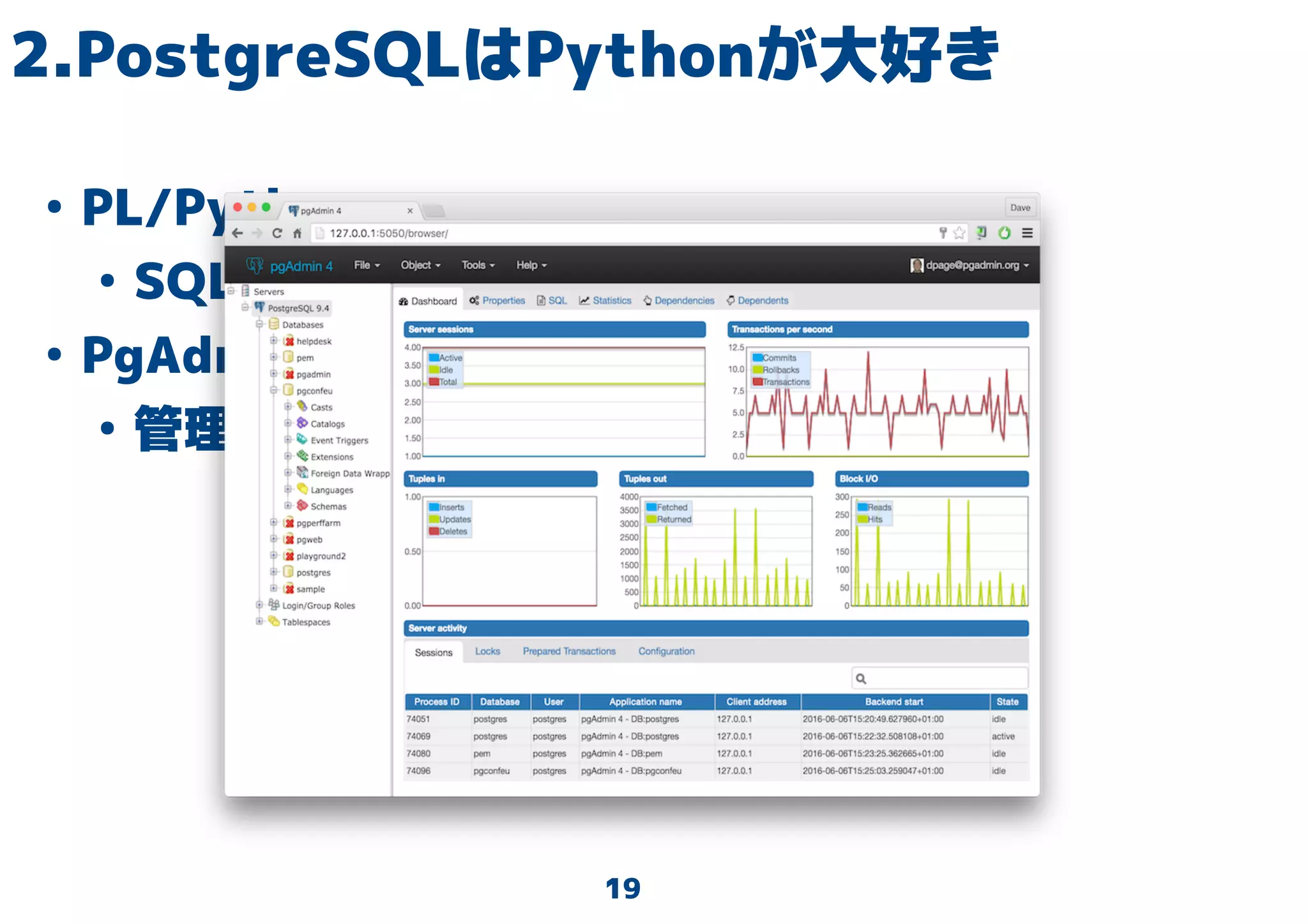Bookmark page with the star icon

[x=959, y=233]
